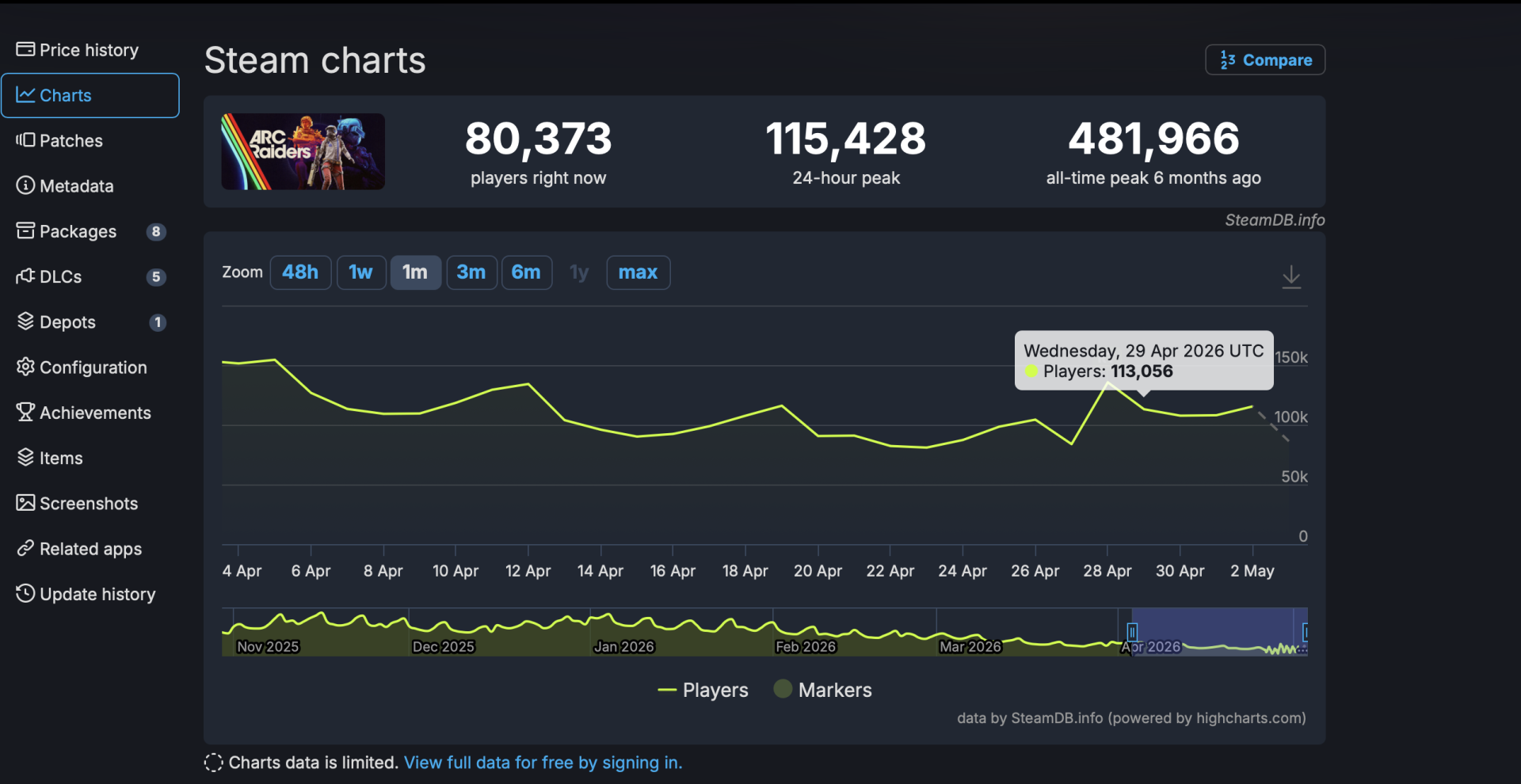Screen dimensions: 1521x784
Task: Click the Compare ranking icon
Action: (1228, 60)
